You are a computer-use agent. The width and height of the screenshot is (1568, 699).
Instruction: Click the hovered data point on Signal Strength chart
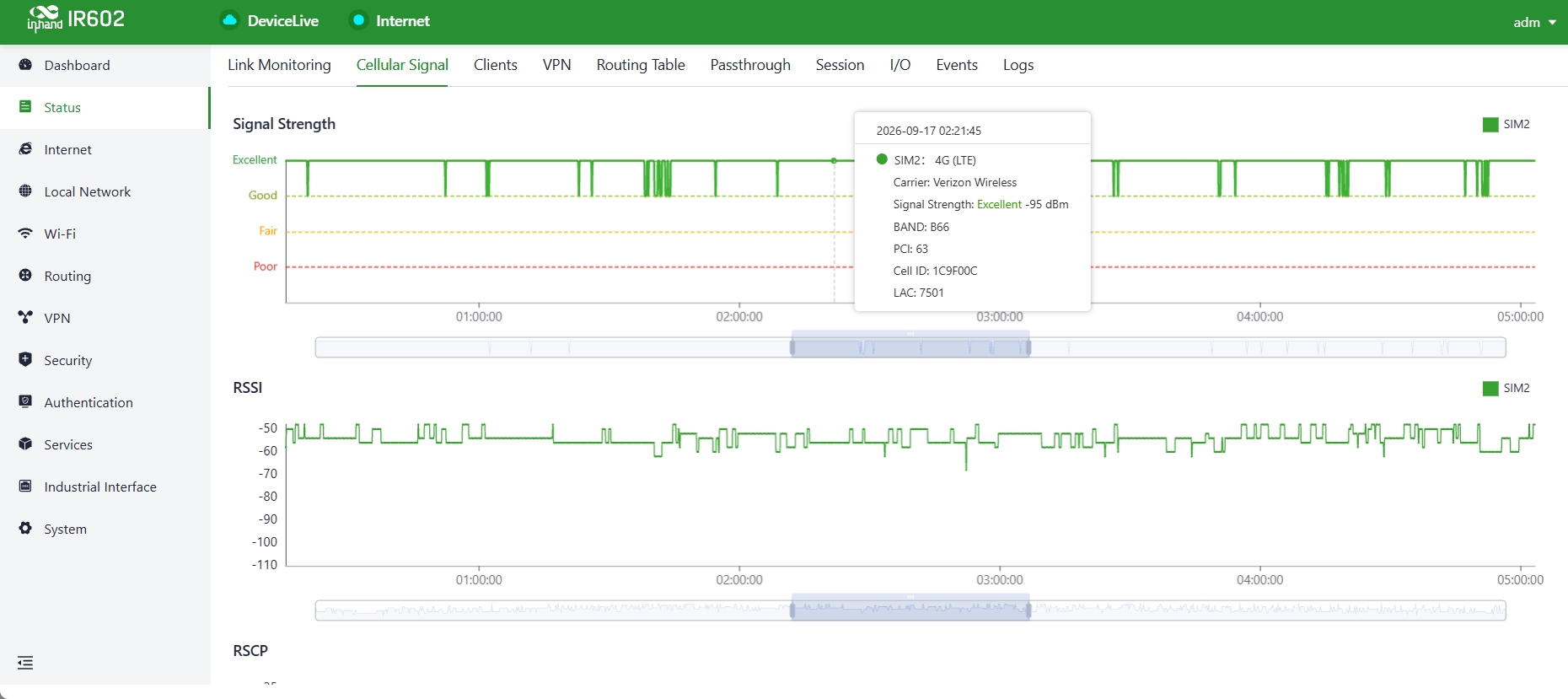[835, 160]
